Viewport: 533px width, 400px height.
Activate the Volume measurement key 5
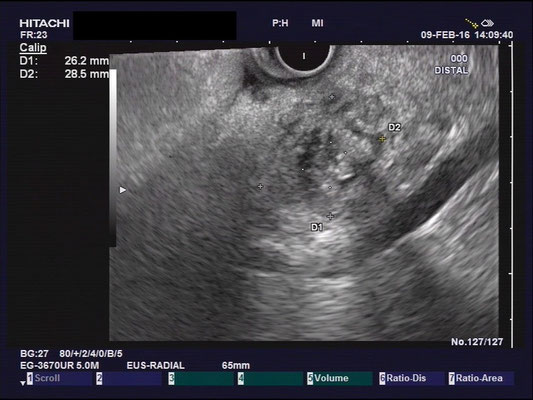[x=340, y=378]
